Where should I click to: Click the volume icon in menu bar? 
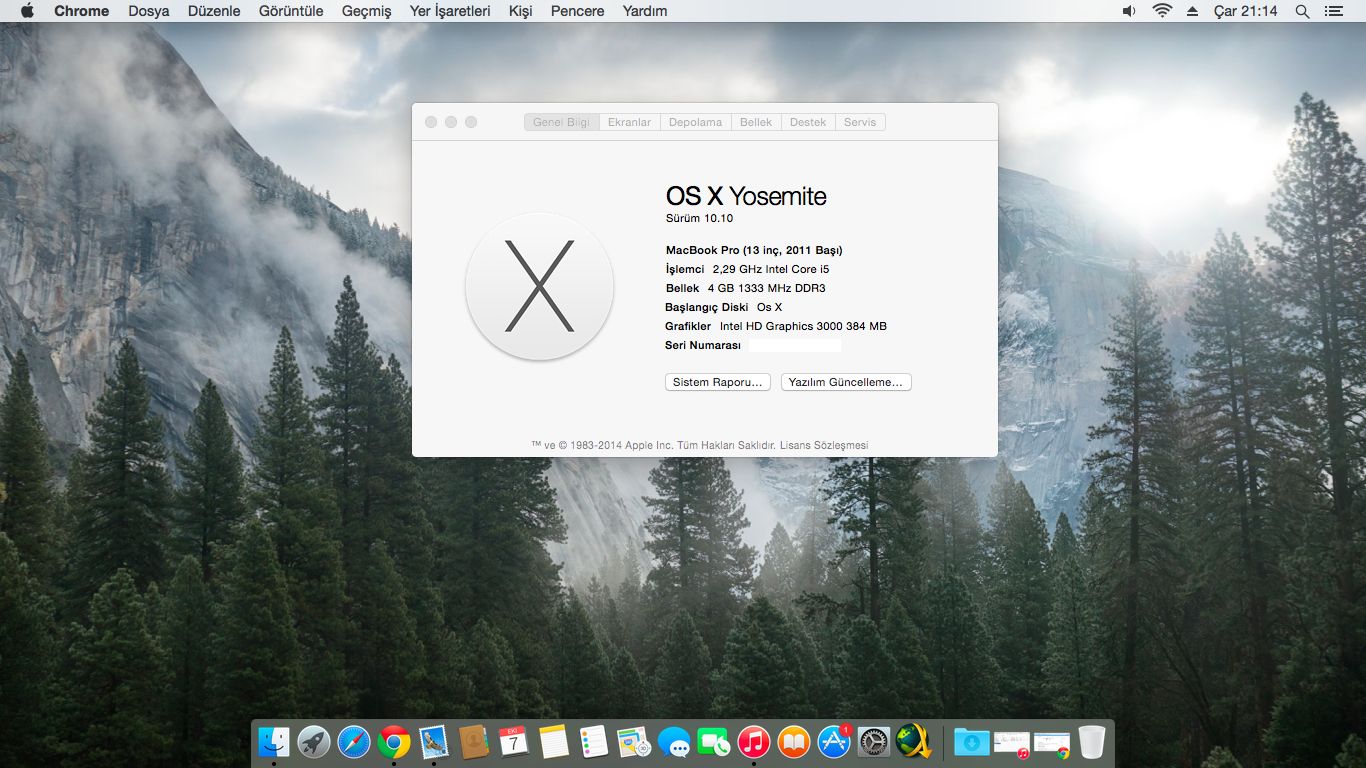coord(1129,11)
